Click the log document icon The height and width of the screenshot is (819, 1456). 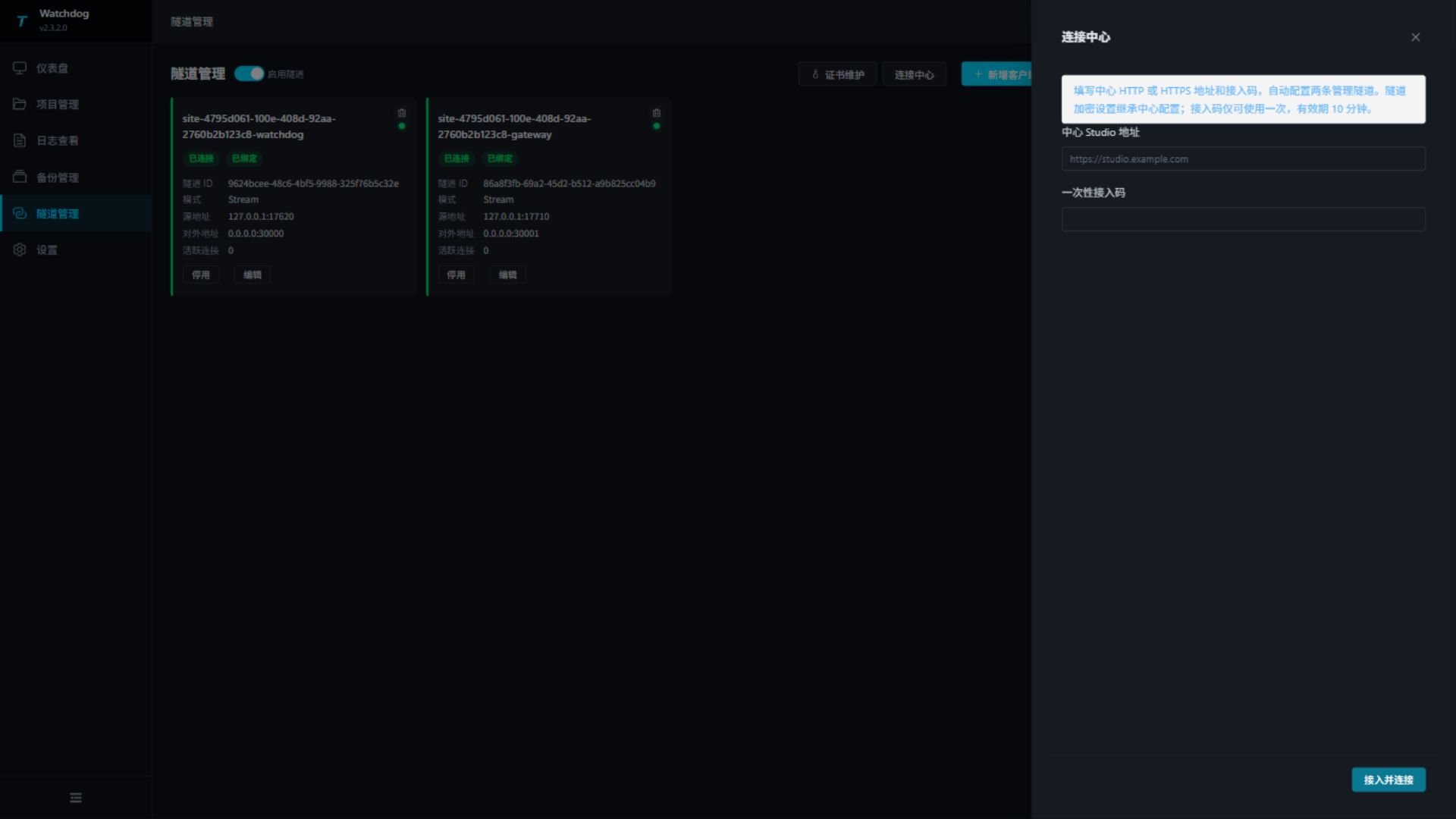[x=20, y=140]
